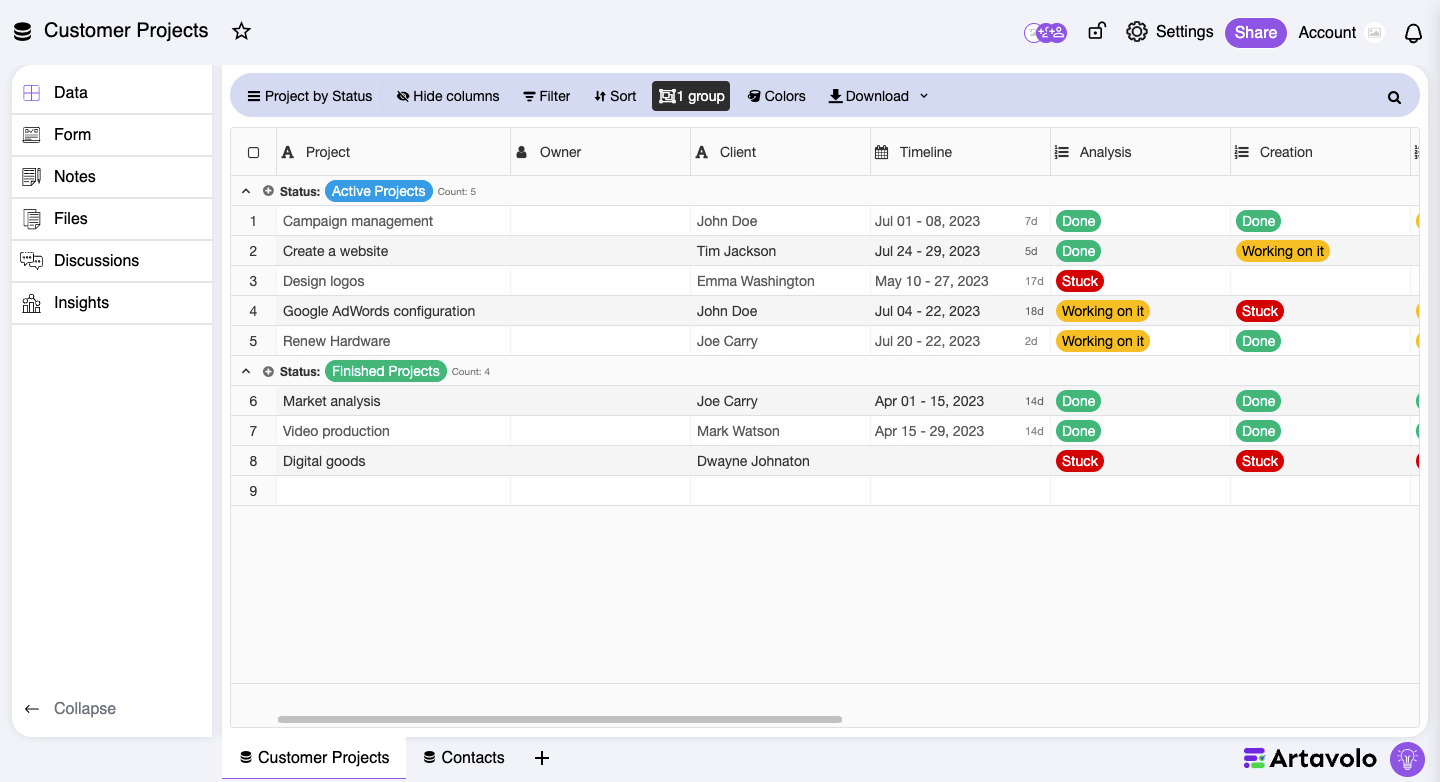Image resolution: width=1440 pixels, height=782 pixels.
Task: Open the Files section
Action: coord(112,218)
